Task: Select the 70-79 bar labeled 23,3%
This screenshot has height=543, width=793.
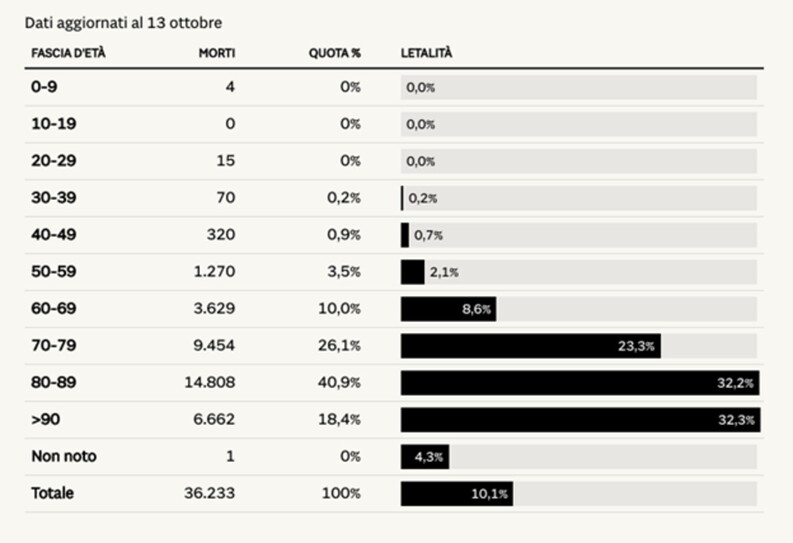Action: coord(530,346)
